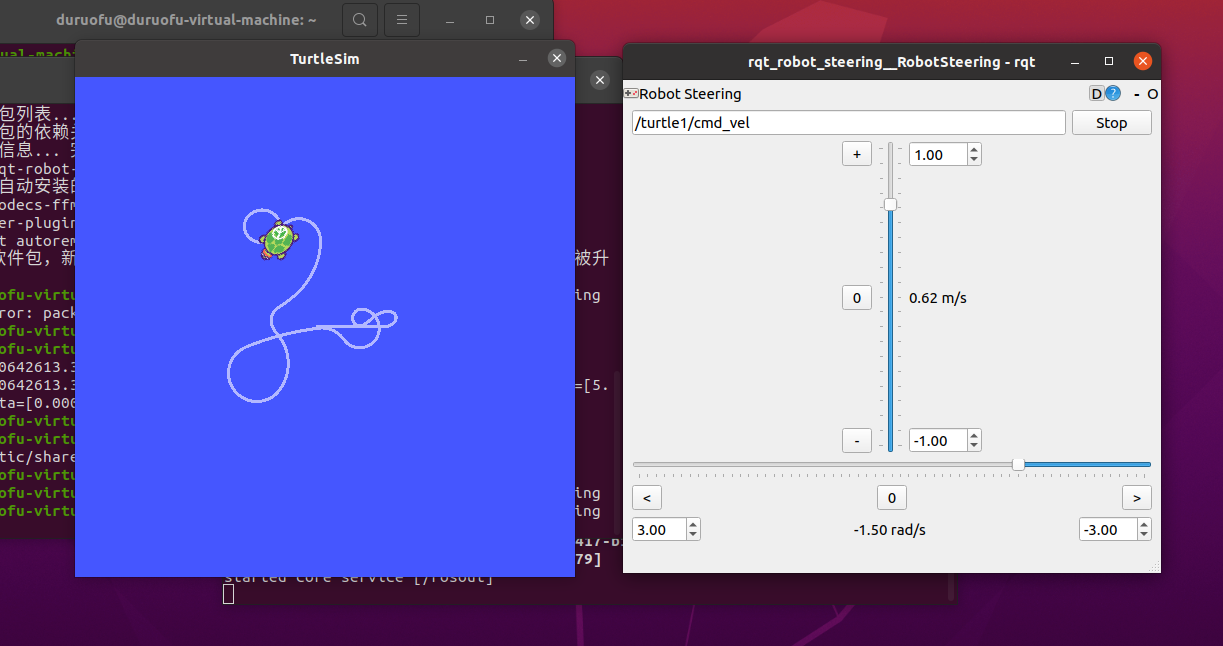Step up the -3.00 angular limit spinbox
The height and width of the screenshot is (646, 1223).
1144,525
